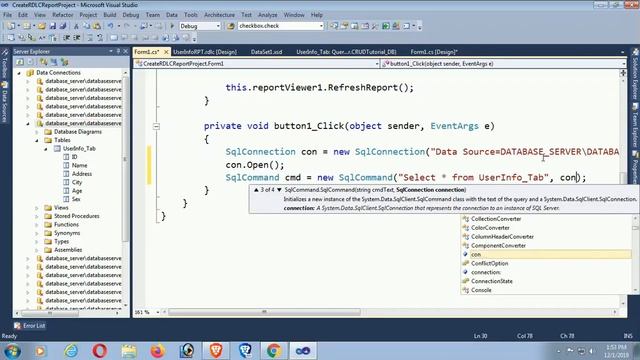Click the Save toolbar icon

coord(53,26)
